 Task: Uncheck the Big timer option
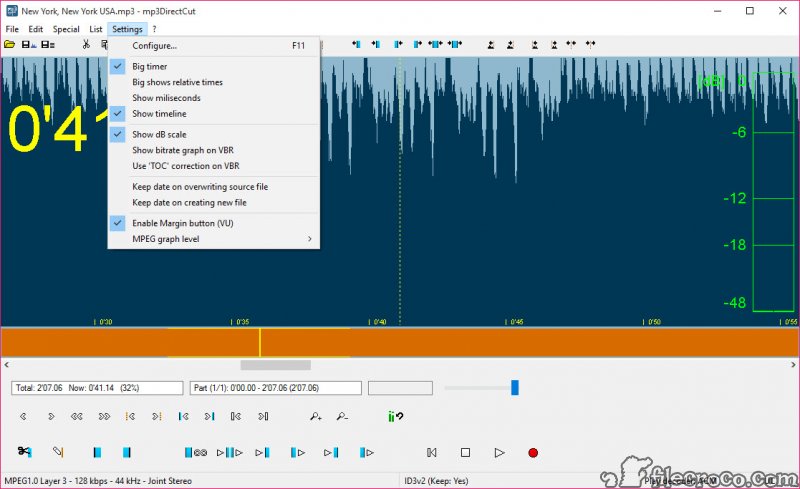(214, 66)
